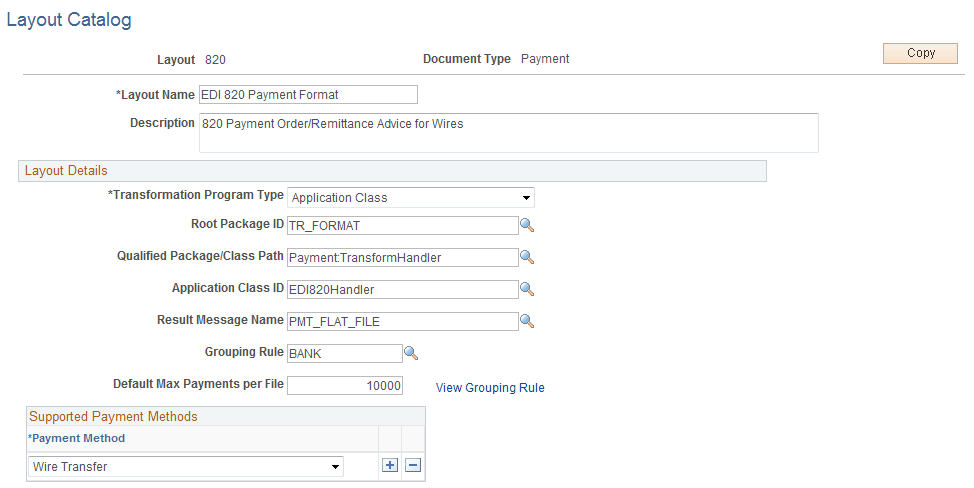974x488 pixels.
Task: Open lookup for Result Message Name
Action: [527, 322]
